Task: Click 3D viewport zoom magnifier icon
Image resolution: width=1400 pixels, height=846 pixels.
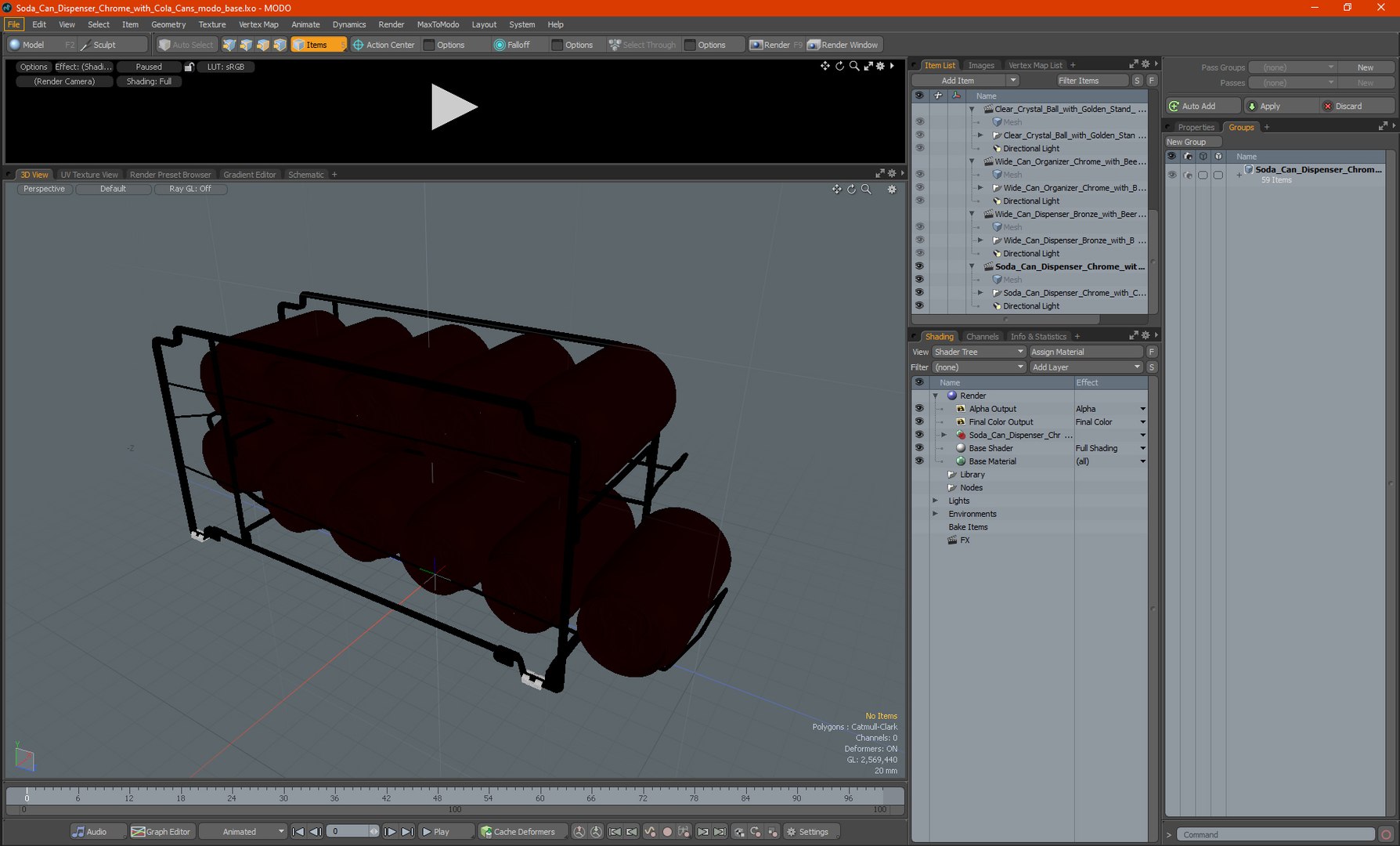Action: coord(866,189)
